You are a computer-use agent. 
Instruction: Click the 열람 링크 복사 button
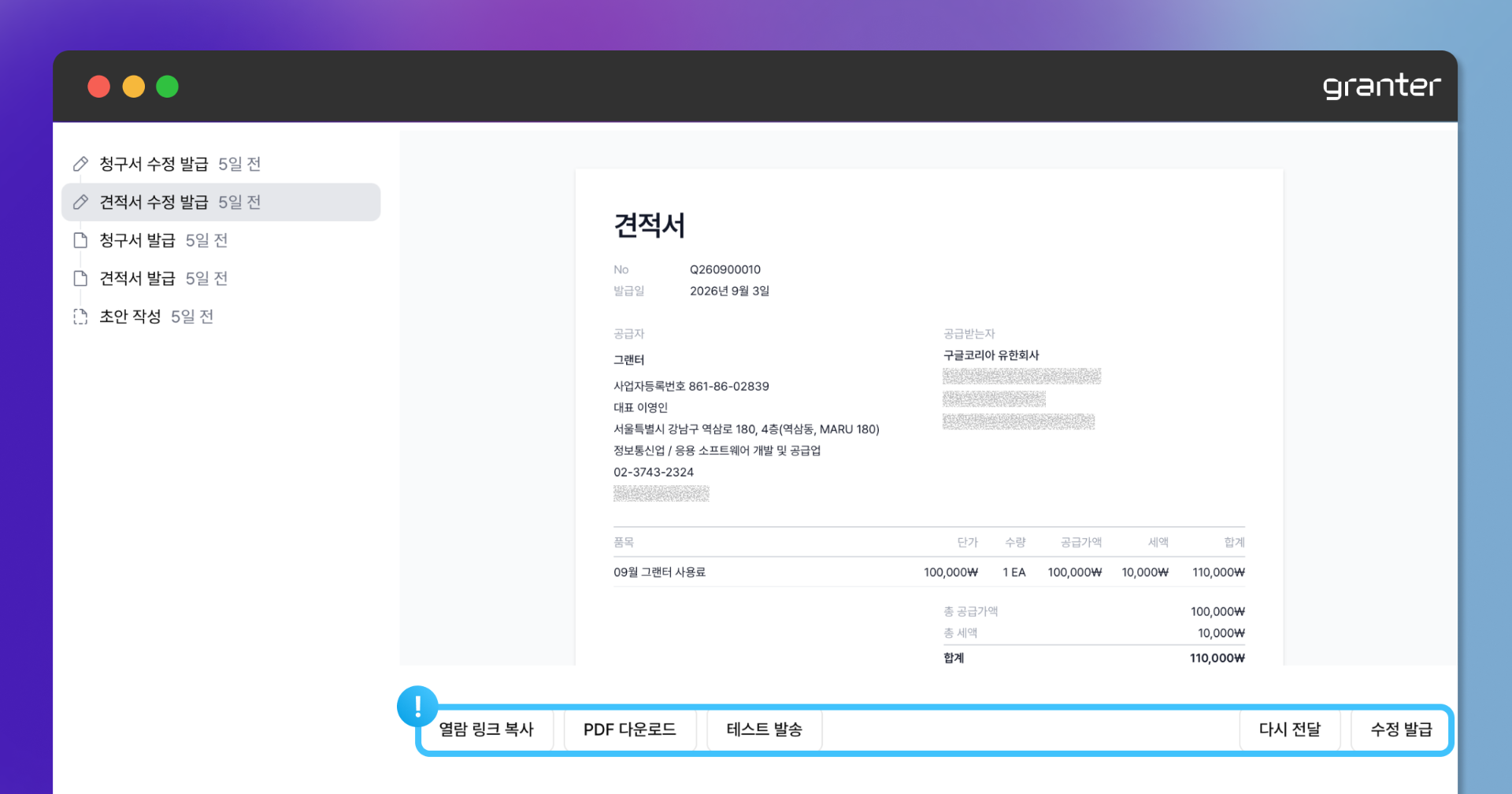tap(487, 729)
